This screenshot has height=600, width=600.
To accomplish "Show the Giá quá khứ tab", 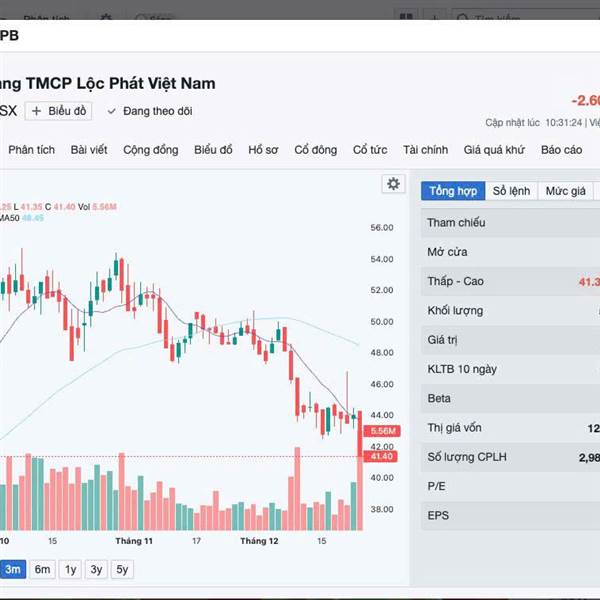I will (x=494, y=150).
